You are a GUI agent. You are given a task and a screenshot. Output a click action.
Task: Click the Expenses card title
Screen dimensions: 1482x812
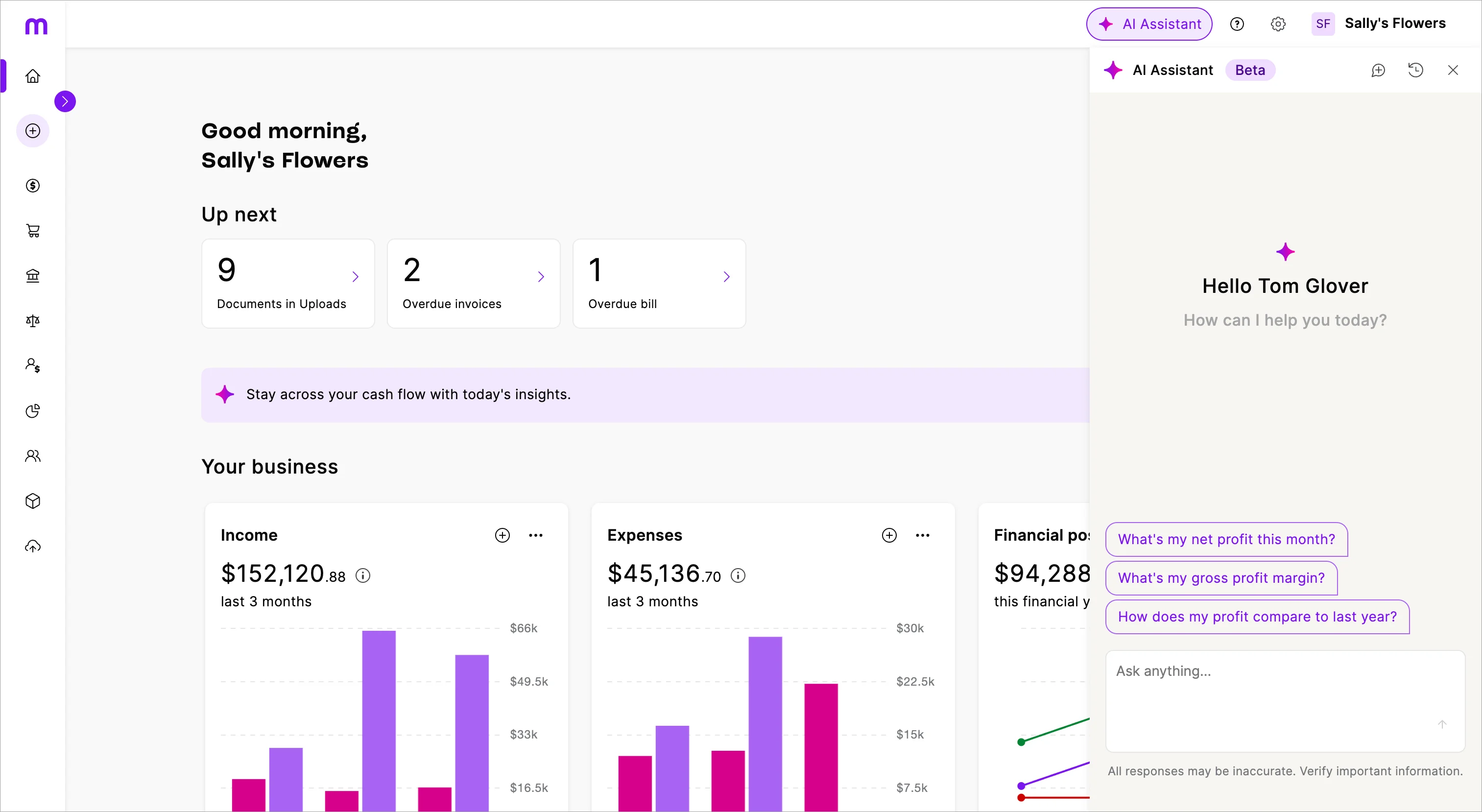point(645,535)
